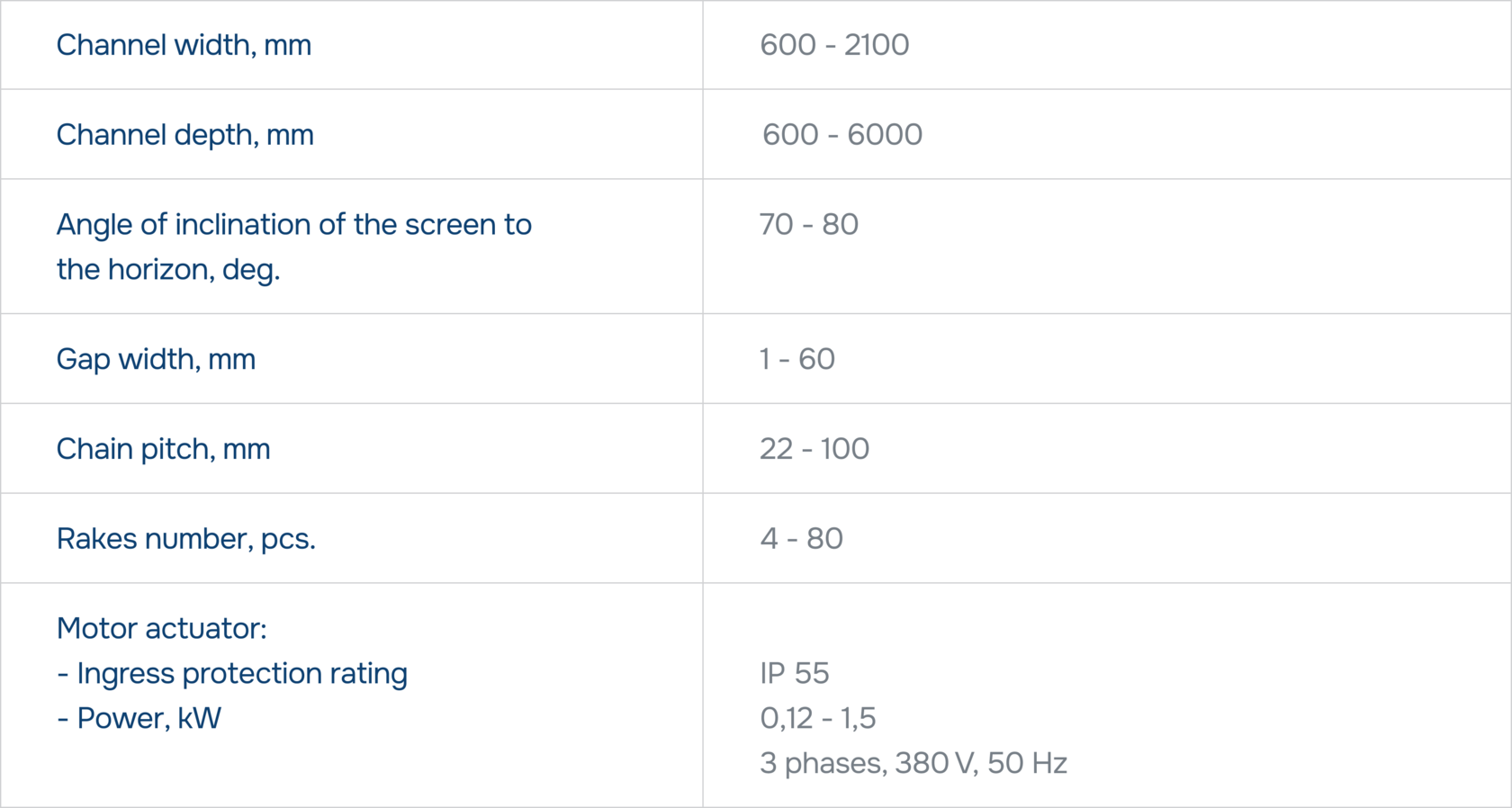
Task: Select the IP 55 value
Action: coord(794,673)
